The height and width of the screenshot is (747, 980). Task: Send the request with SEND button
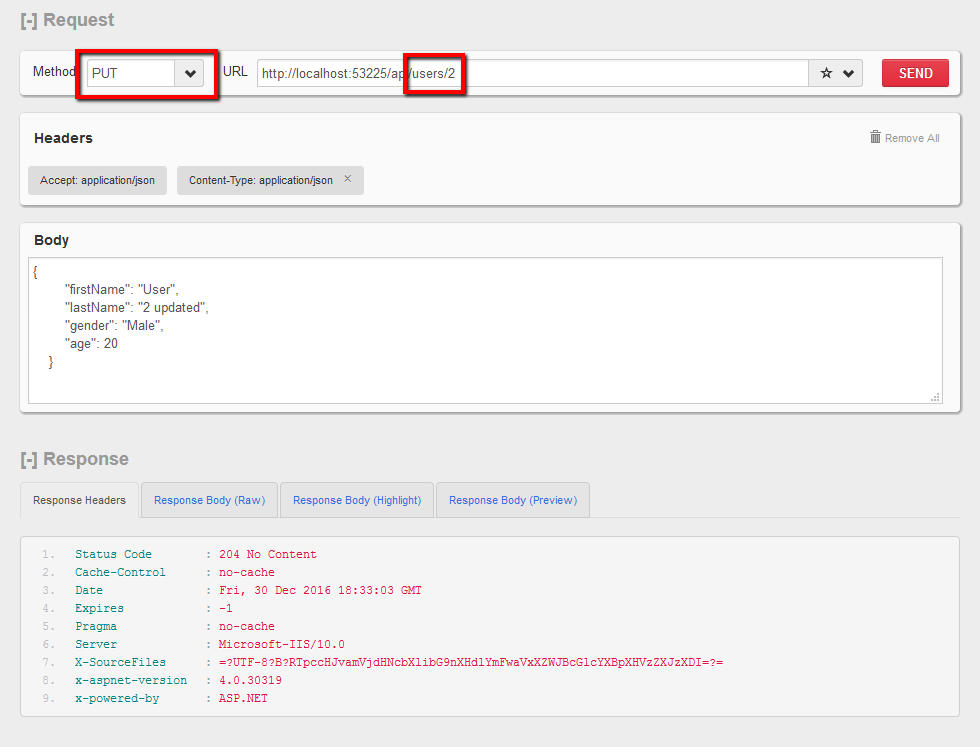(x=915, y=73)
